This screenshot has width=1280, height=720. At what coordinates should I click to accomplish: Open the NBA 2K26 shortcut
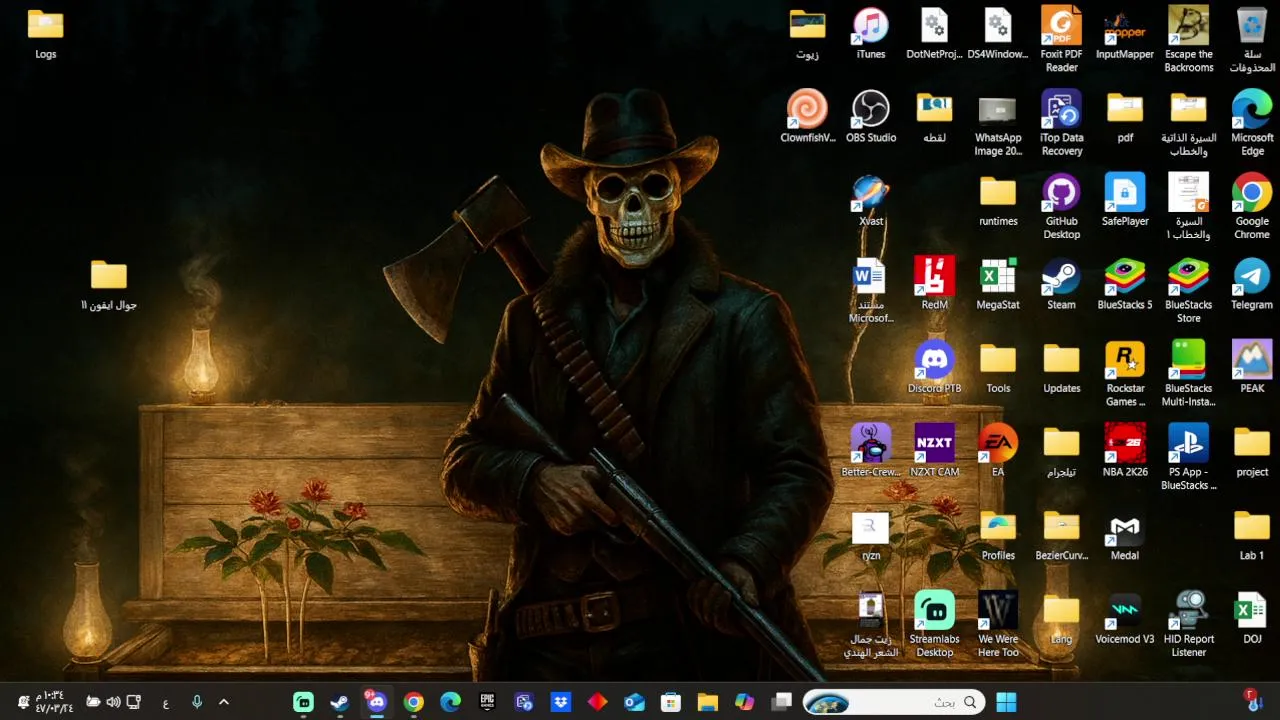1124,451
